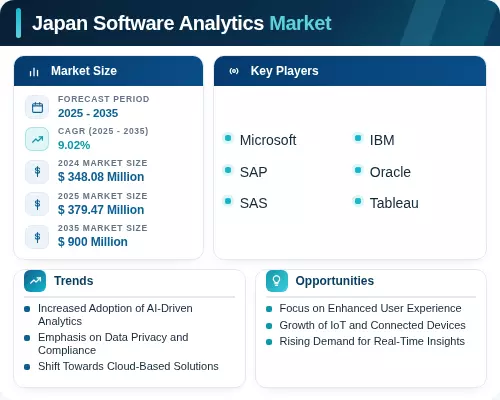The height and width of the screenshot is (400, 500).
Task: Click the 2024 MARKET SIZE label
Action: tap(103, 163)
